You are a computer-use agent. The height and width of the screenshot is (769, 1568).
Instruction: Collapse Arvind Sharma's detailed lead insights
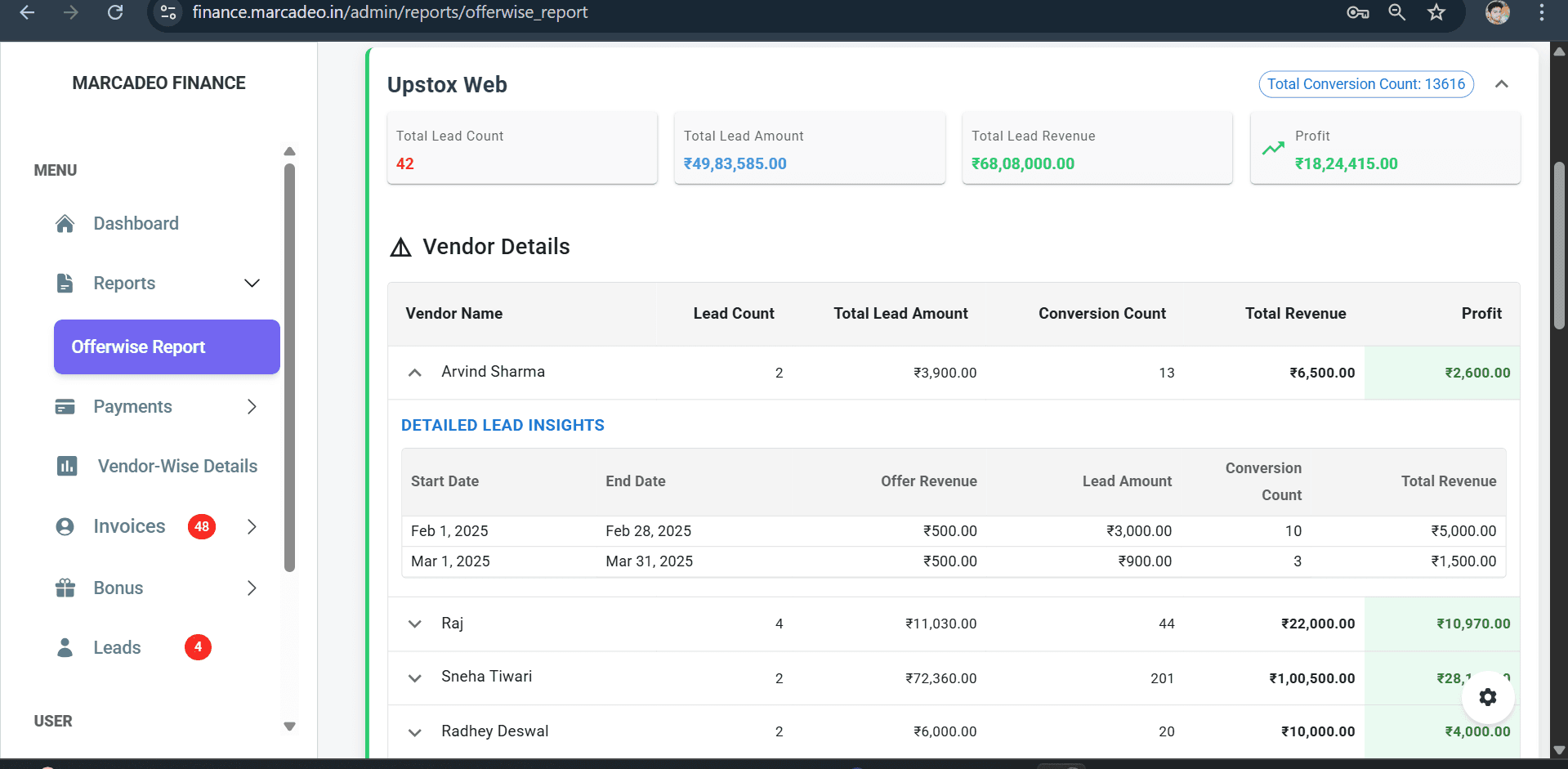415,373
